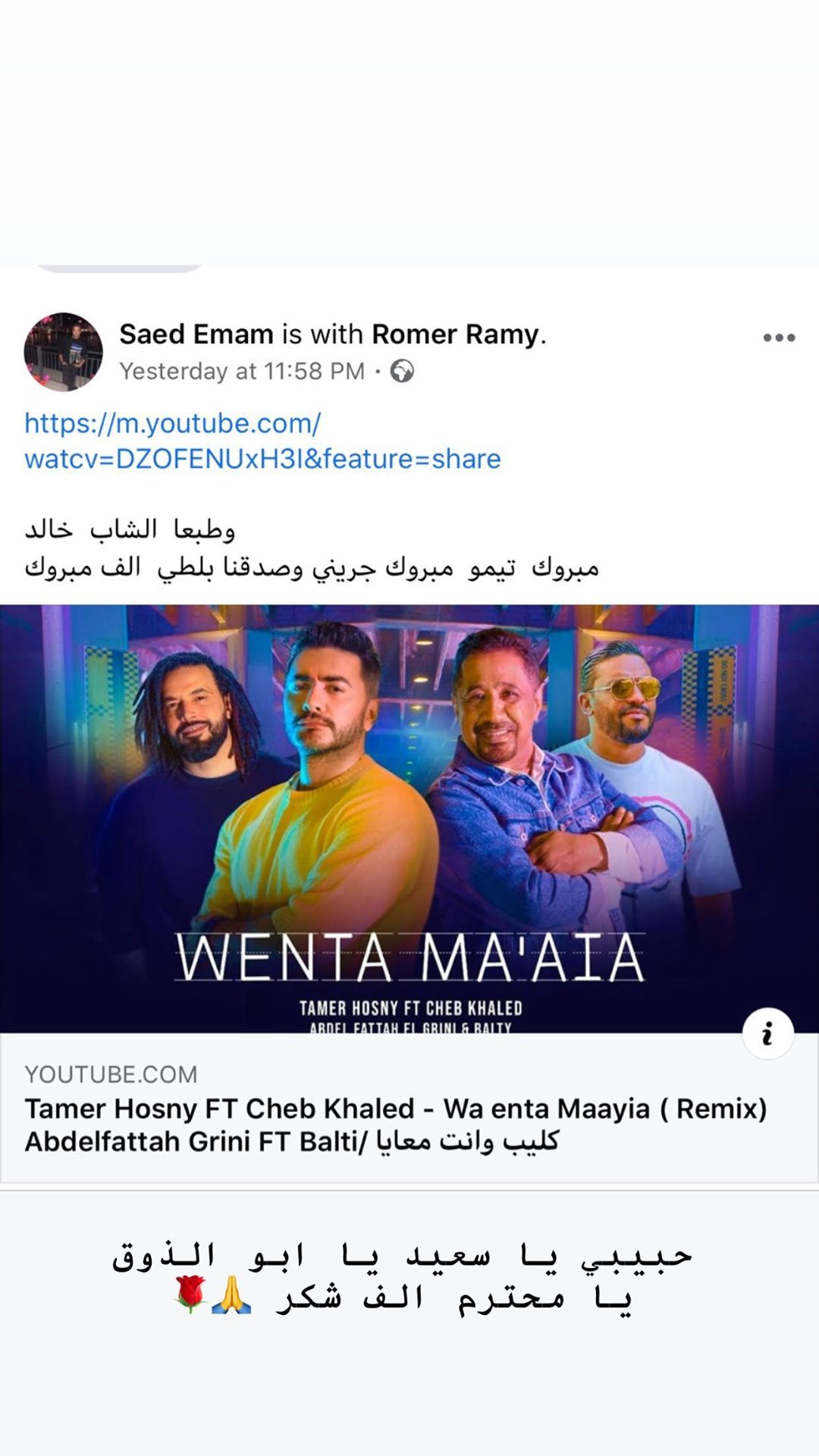
Task: Click the Yesterday at 11:58 PM timestamp
Action: (242, 371)
